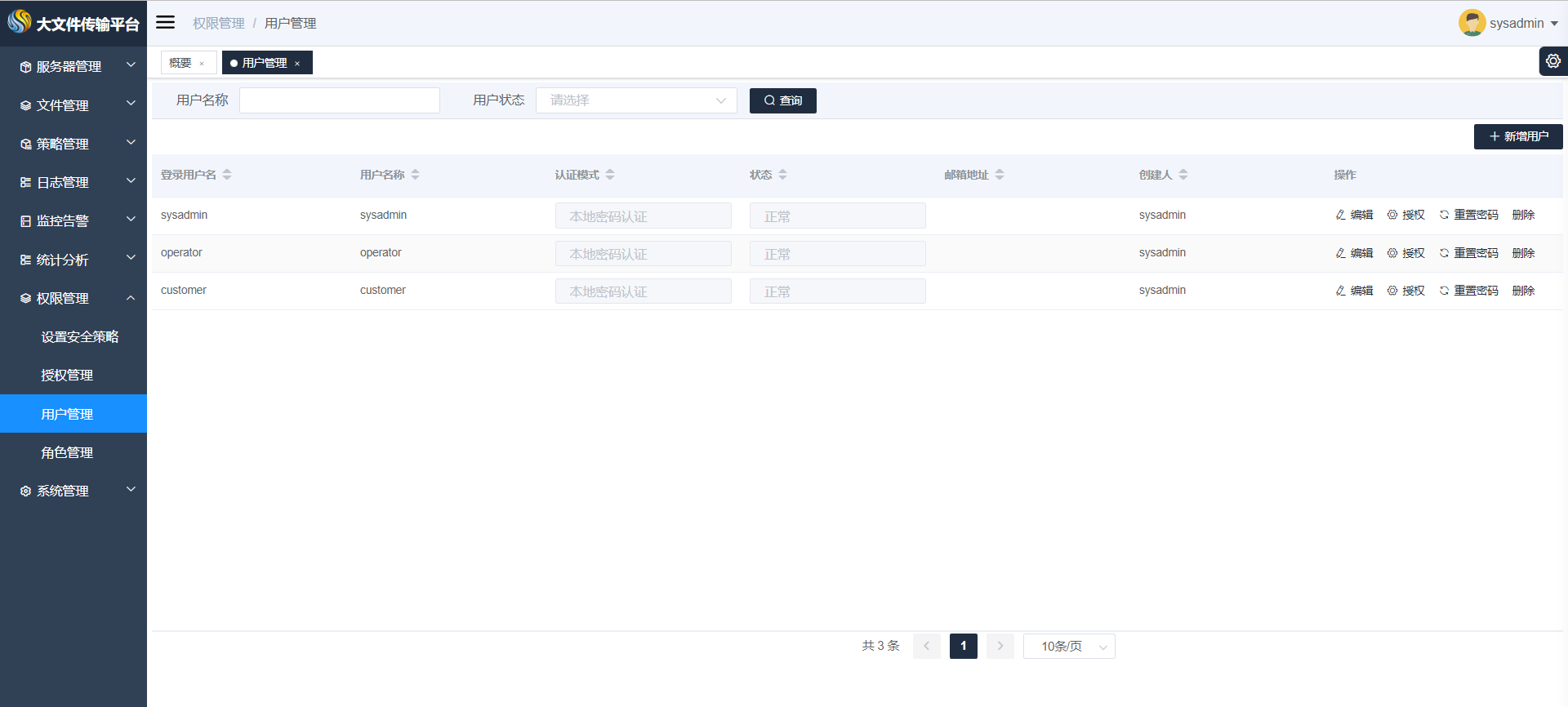Close the 概要 tab
The image size is (1568, 707).
(202, 64)
